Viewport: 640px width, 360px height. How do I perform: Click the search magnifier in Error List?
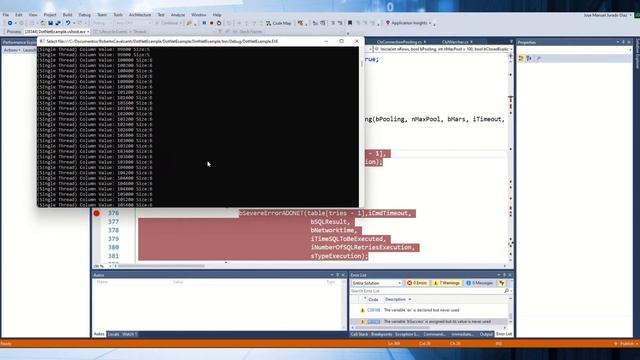(x=506, y=291)
